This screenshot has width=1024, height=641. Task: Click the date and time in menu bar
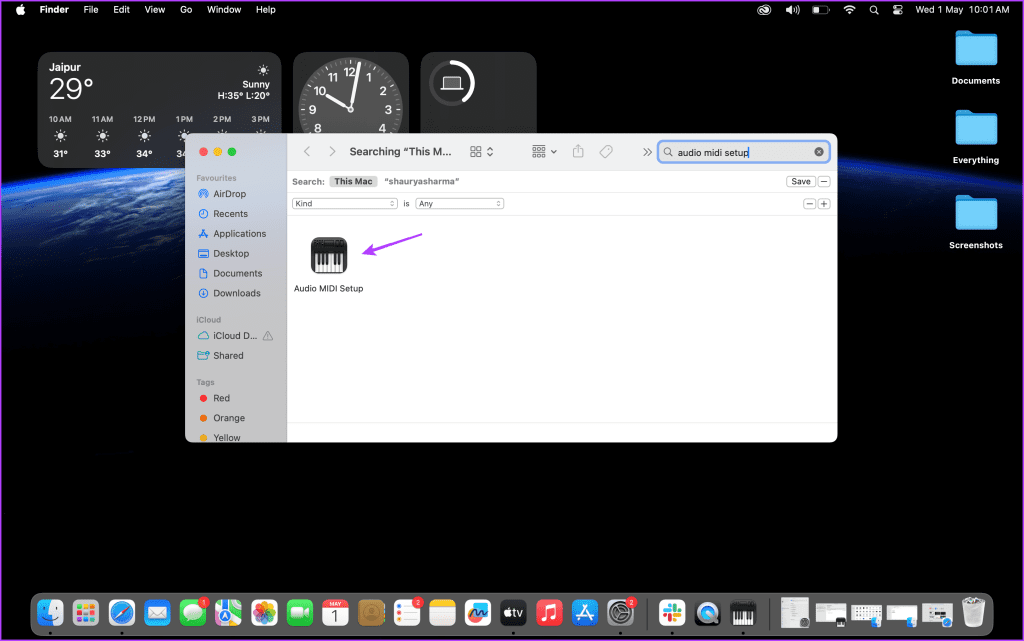(962, 10)
